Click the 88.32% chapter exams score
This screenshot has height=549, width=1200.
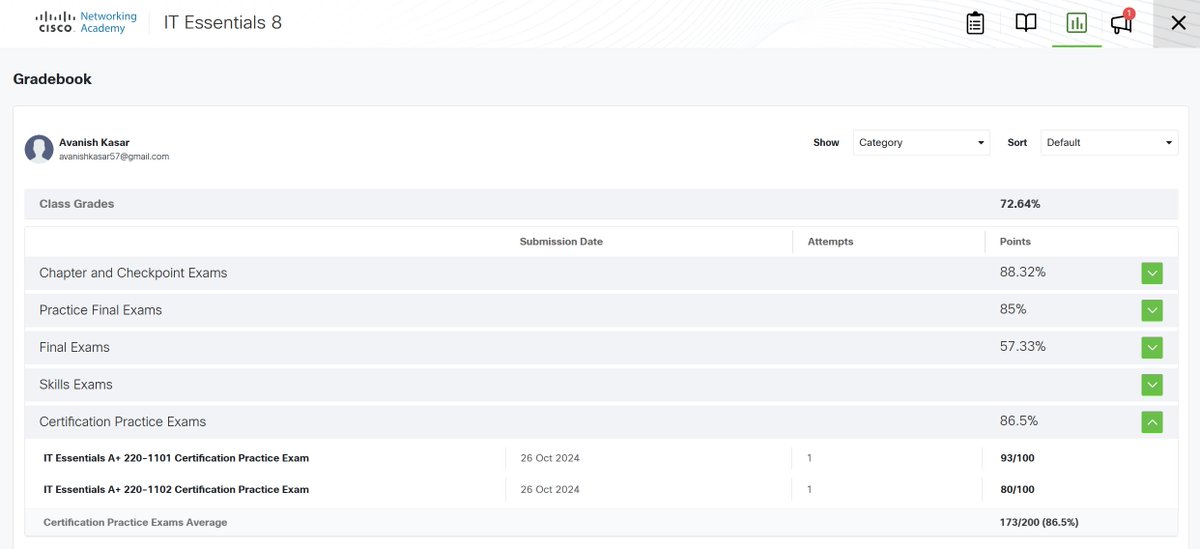[1023, 272]
